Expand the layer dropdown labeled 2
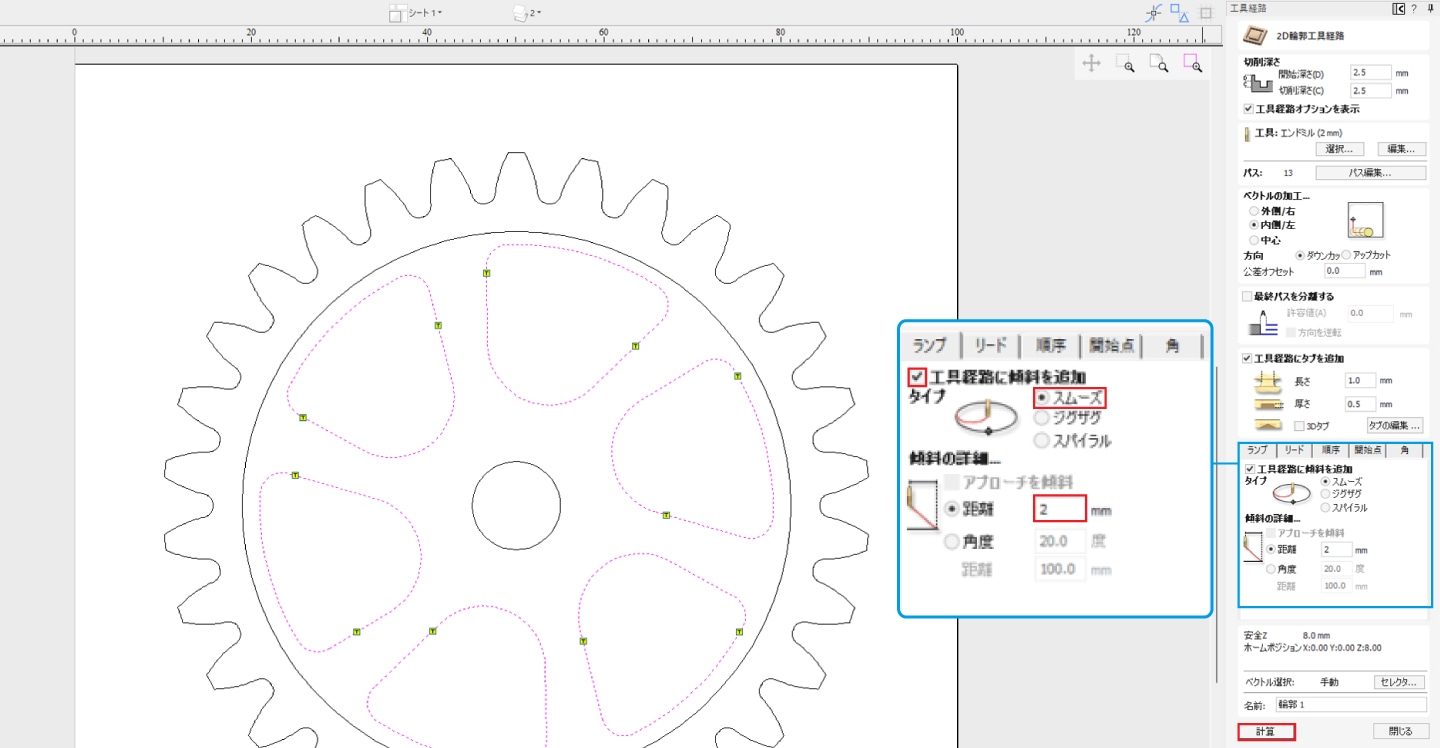Screen dimensions: 1440x748 click(528, 13)
